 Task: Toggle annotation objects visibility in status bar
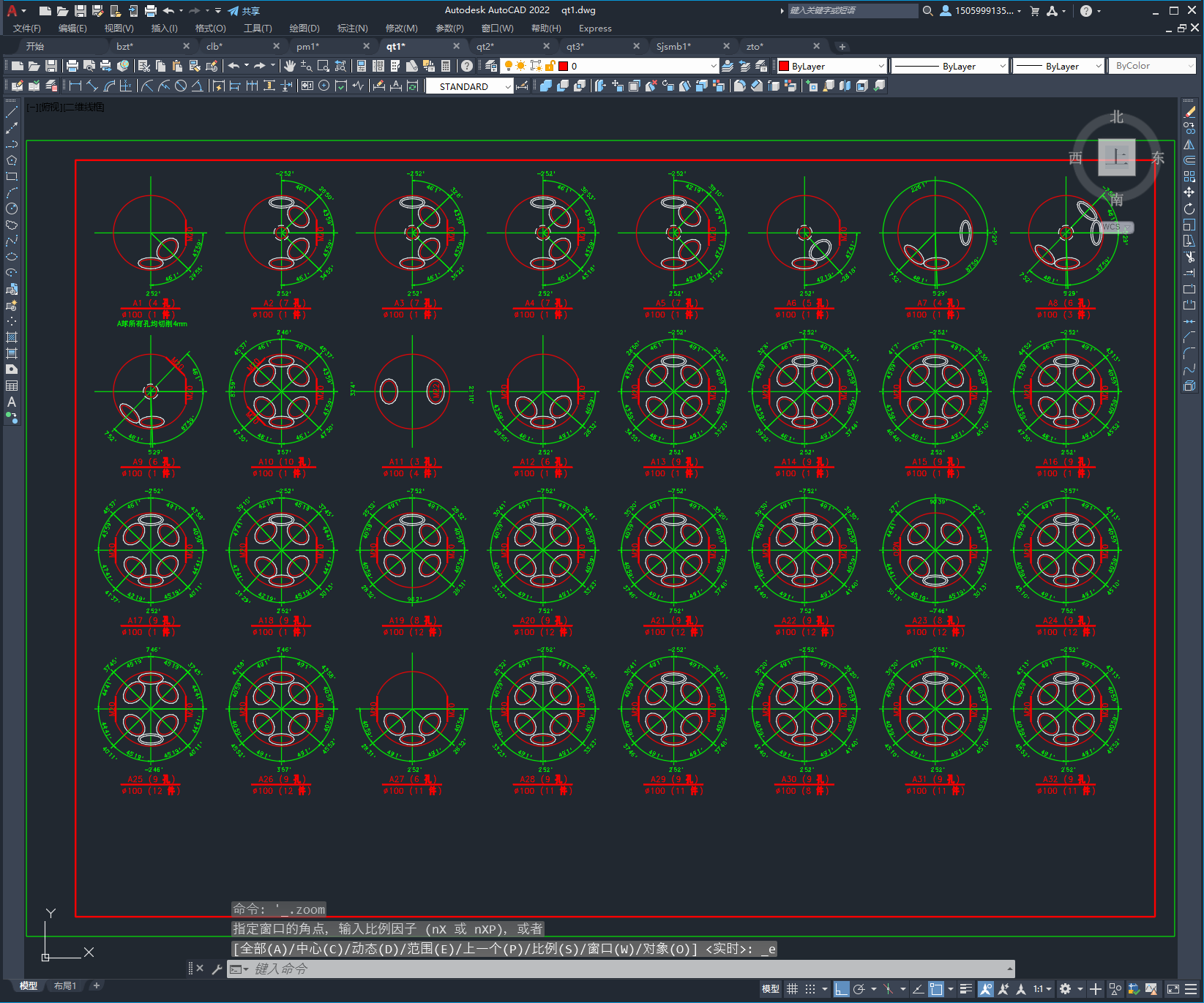coord(986,989)
